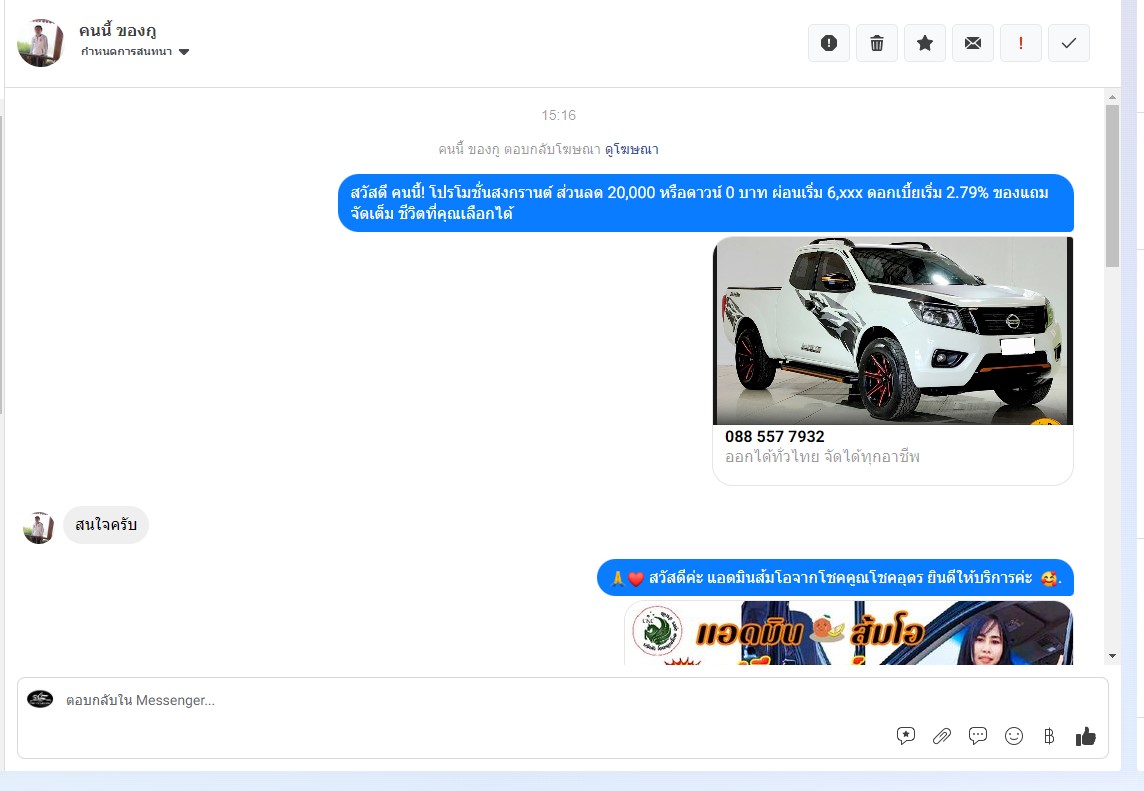Click the phone number 088 557 7932

click(x=775, y=436)
